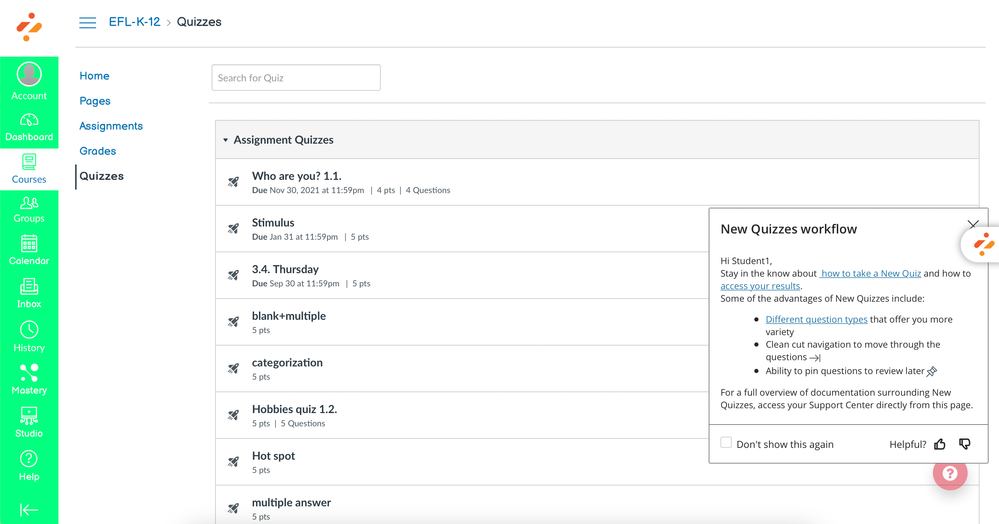This screenshot has height=524, width=999.
Task: Click the Groups icon in sidebar
Action: (x=29, y=208)
